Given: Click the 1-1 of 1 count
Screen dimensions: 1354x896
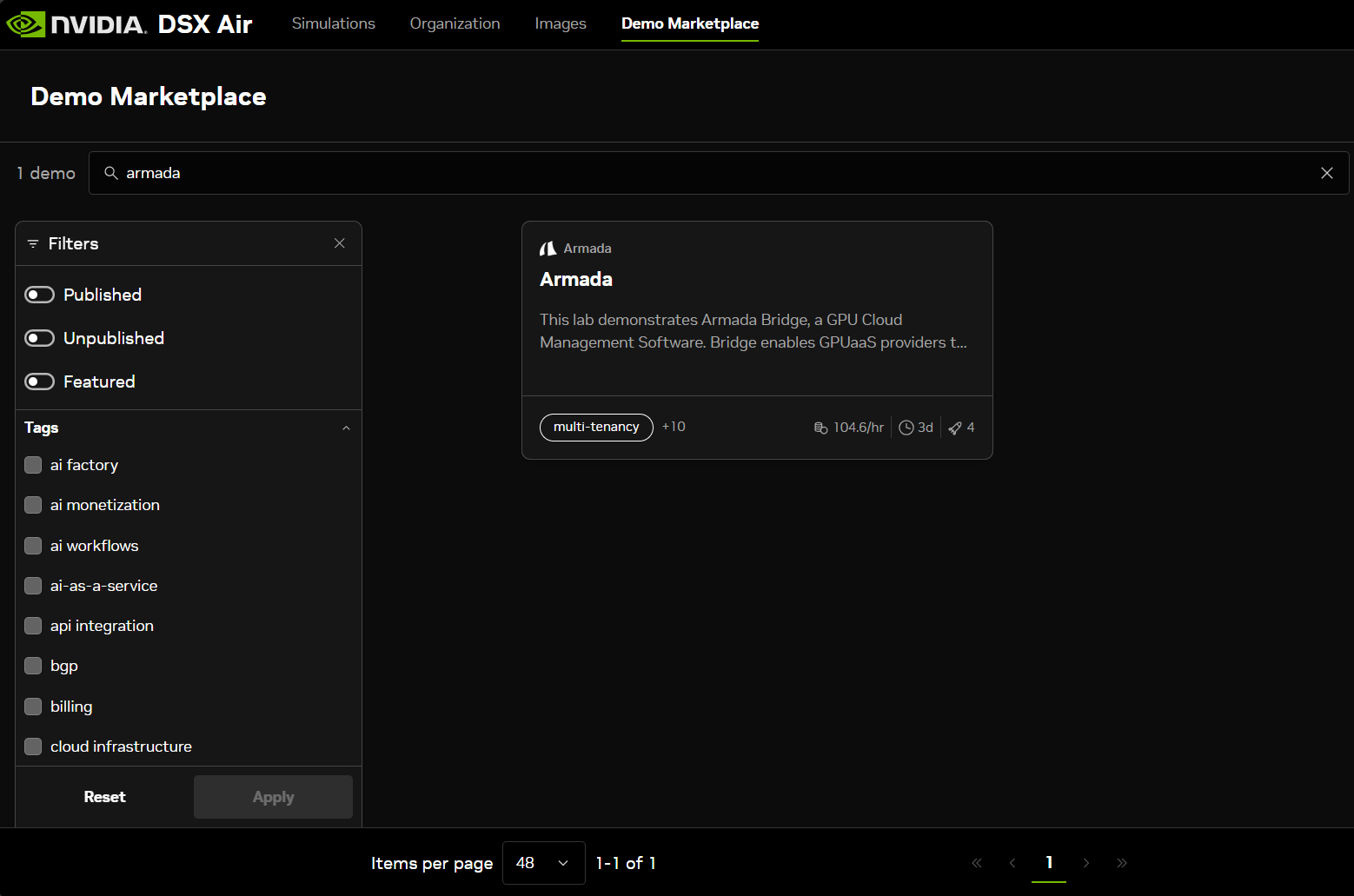Looking at the screenshot, I should 626,863.
